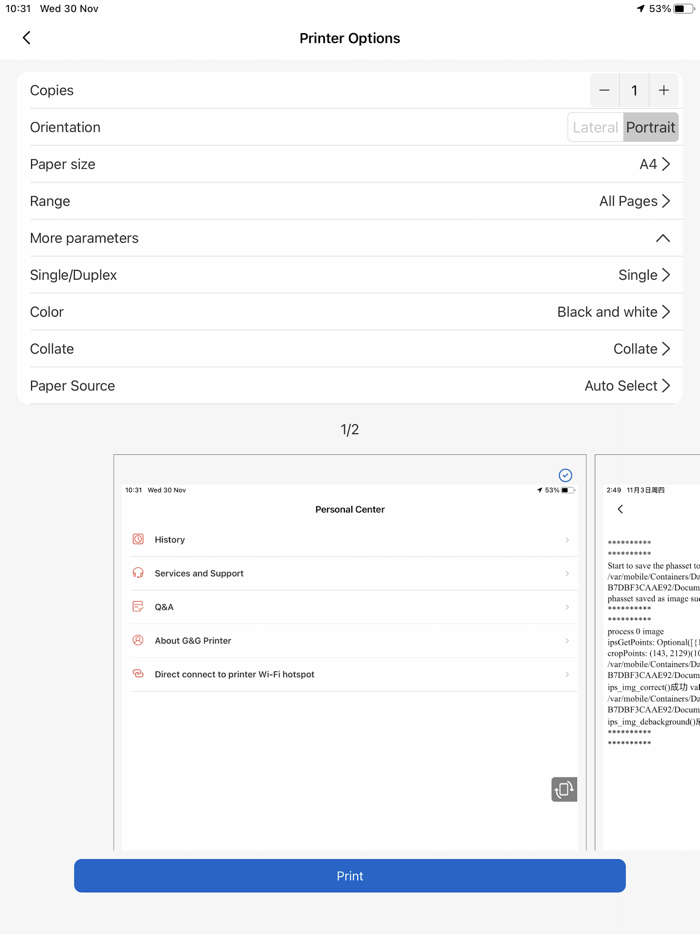Click the Orientation label

[x=65, y=127]
